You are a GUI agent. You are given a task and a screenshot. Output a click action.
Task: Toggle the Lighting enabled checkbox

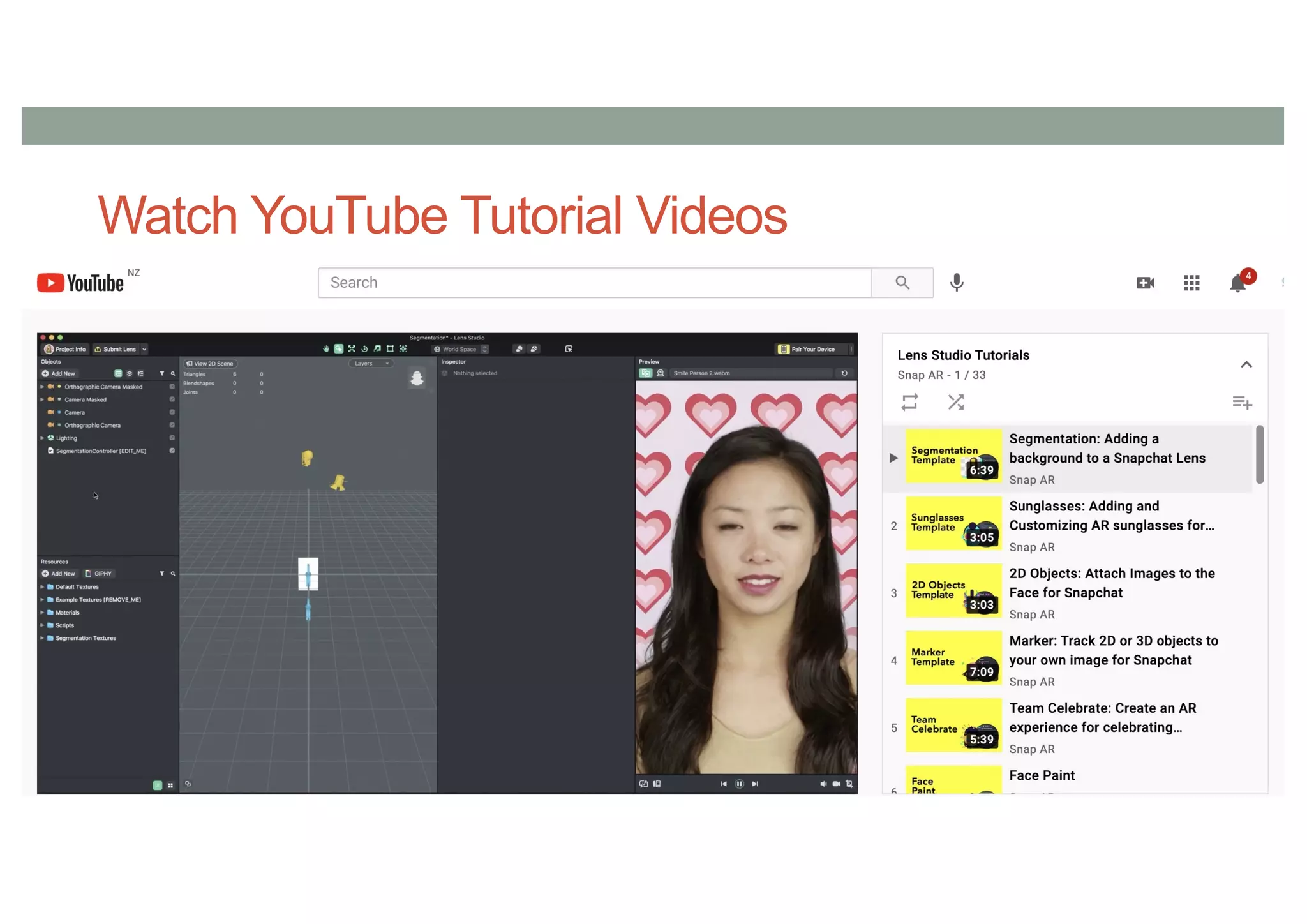(x=172, y=438)
